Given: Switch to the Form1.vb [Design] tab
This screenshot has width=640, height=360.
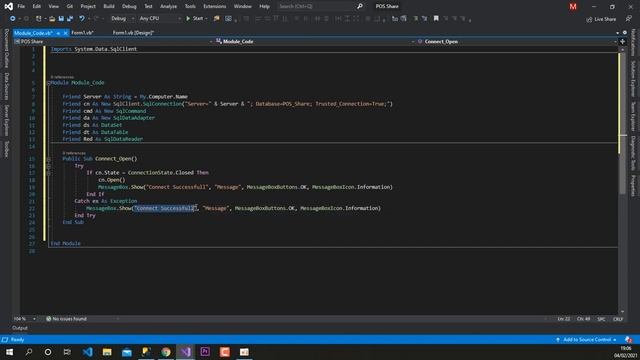Looking at the screenshot, I should 133,33.
